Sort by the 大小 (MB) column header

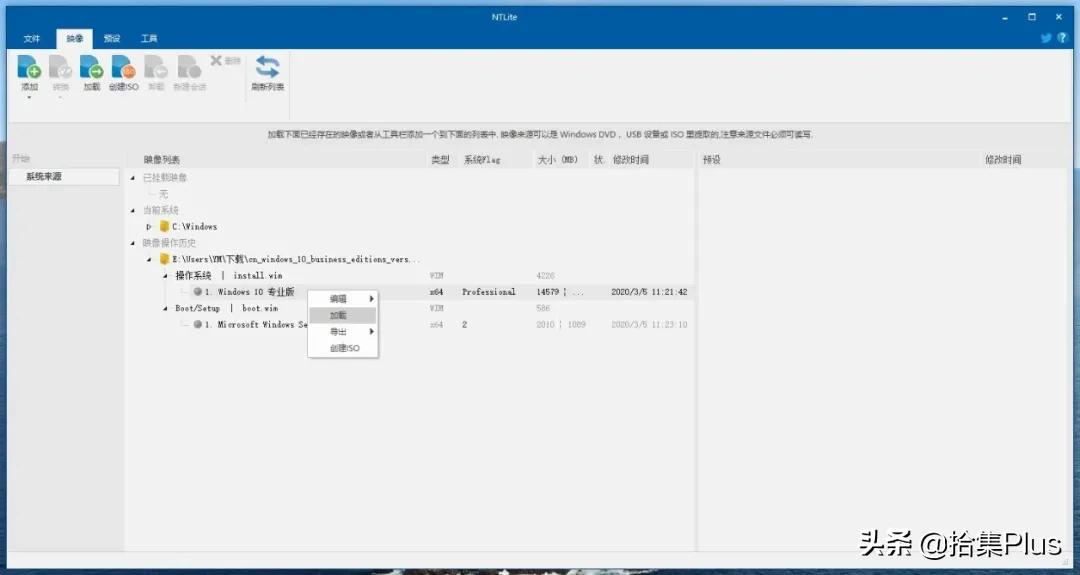pyautogui.click(x=557, y=160)
